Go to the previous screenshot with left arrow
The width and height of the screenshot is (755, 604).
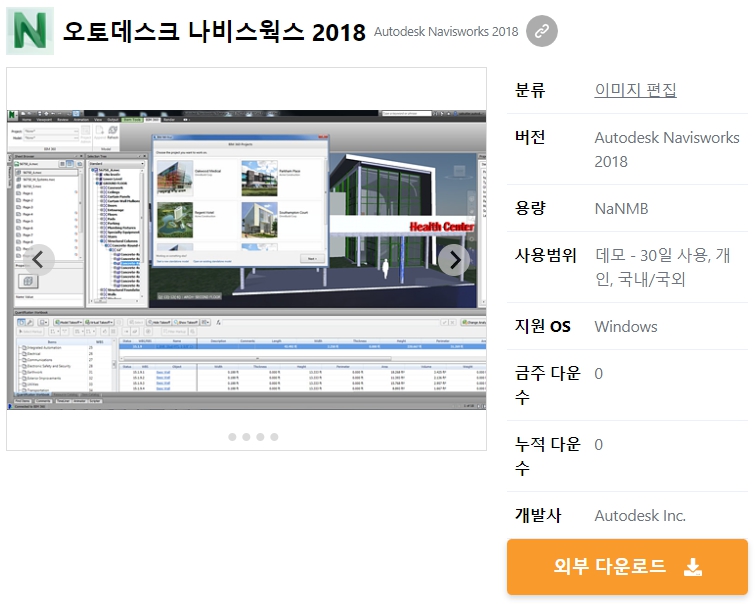click(39, 260)
